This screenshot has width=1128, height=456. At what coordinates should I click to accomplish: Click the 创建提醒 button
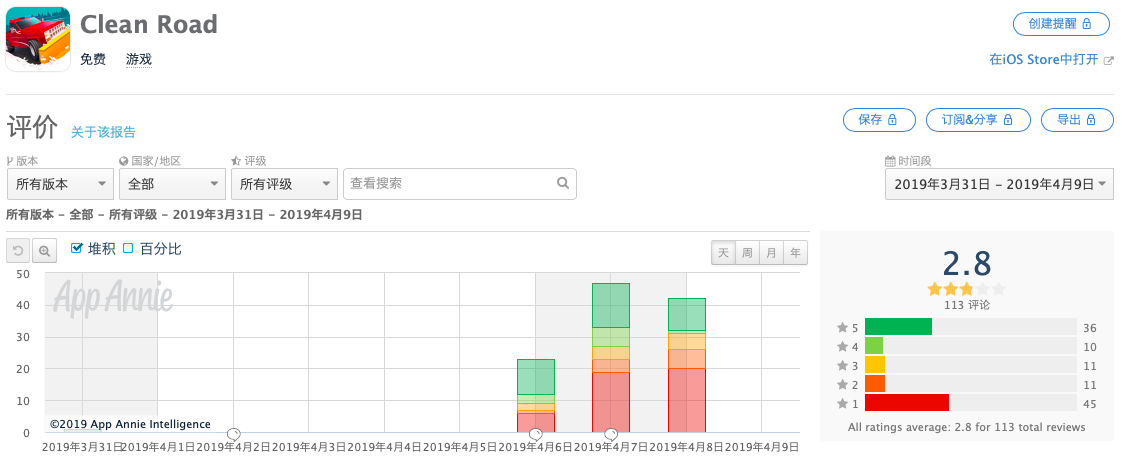(1059, 24)
